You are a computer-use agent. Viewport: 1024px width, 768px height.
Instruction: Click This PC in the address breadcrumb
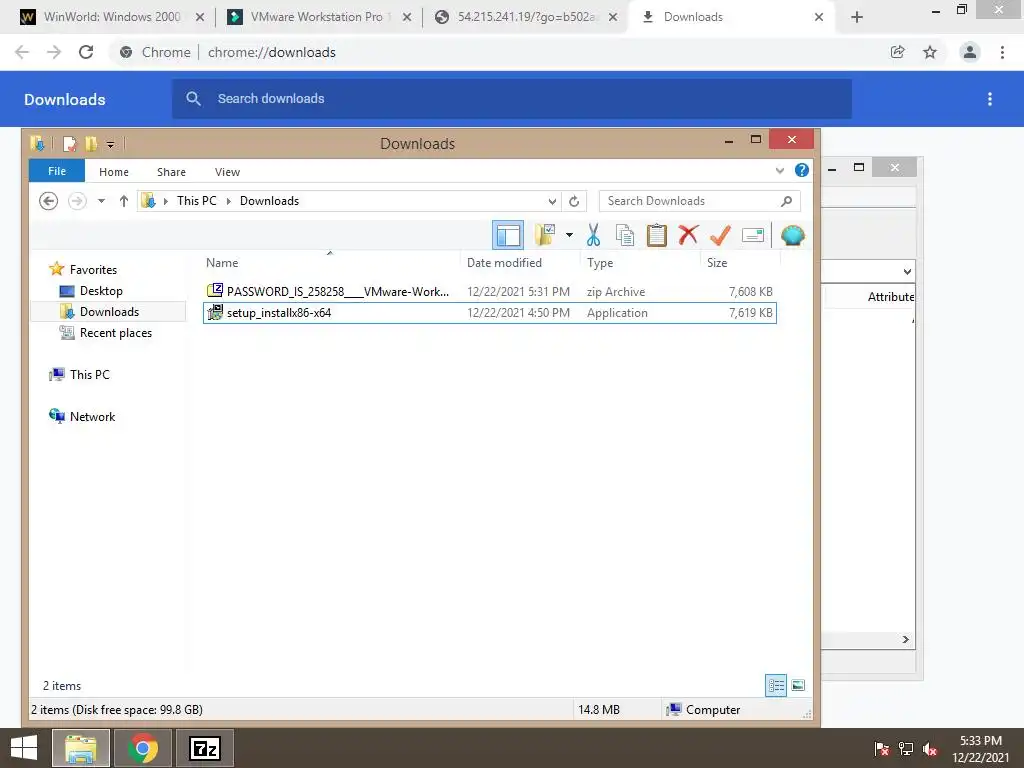(197, 201)
